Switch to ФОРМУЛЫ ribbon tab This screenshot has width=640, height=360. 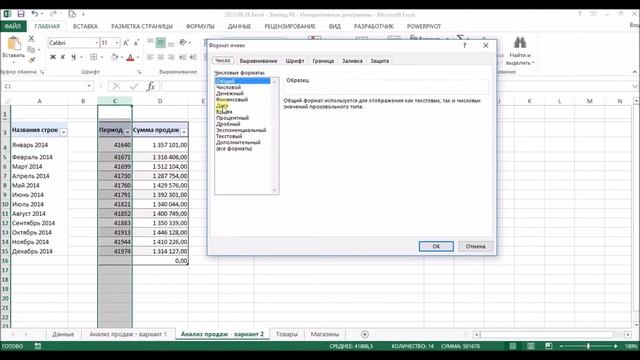click(x=200, y=26)
